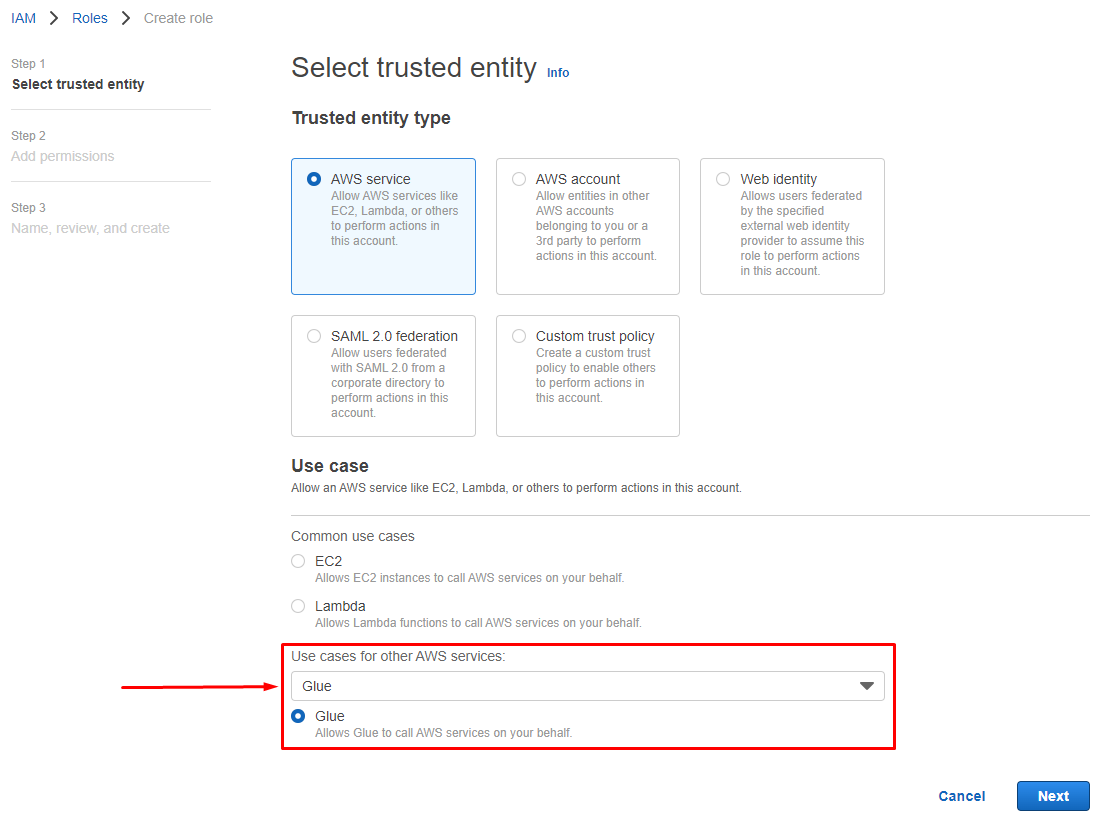Select the Glue use case radio button
1103x815 pixels.
[x=298, y=715]
